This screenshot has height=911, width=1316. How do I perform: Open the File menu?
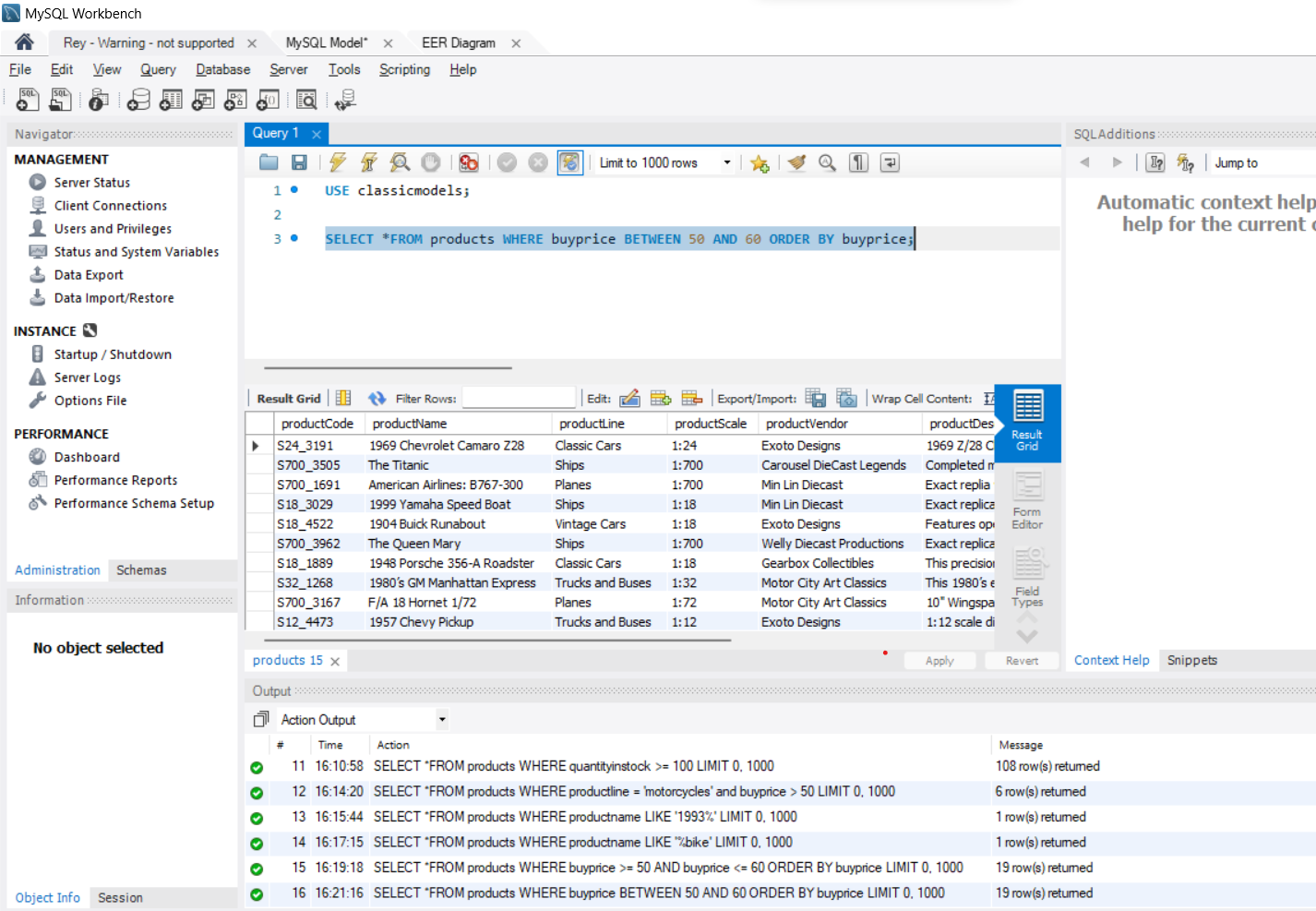pos(20,69)
